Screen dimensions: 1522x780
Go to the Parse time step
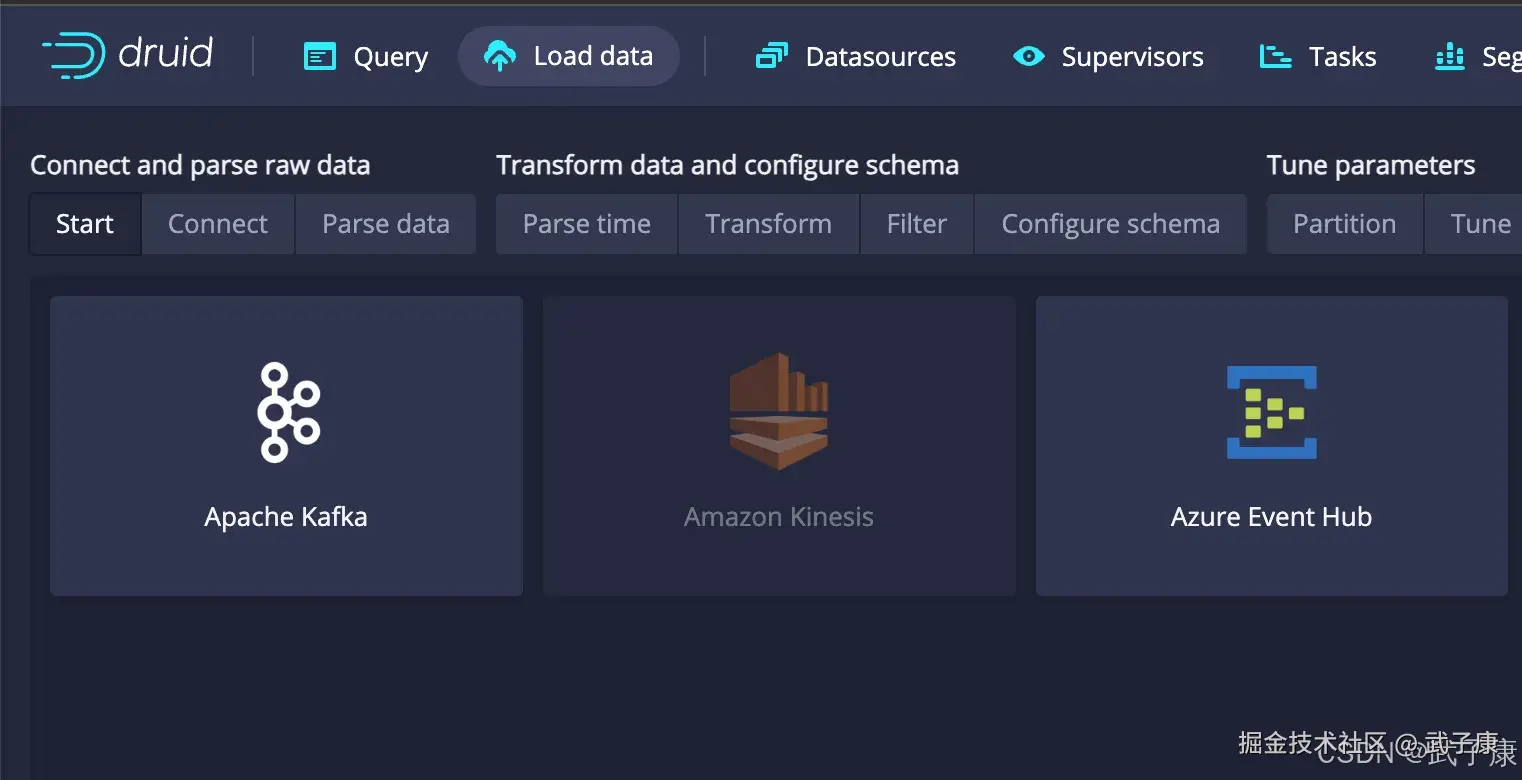587,224
